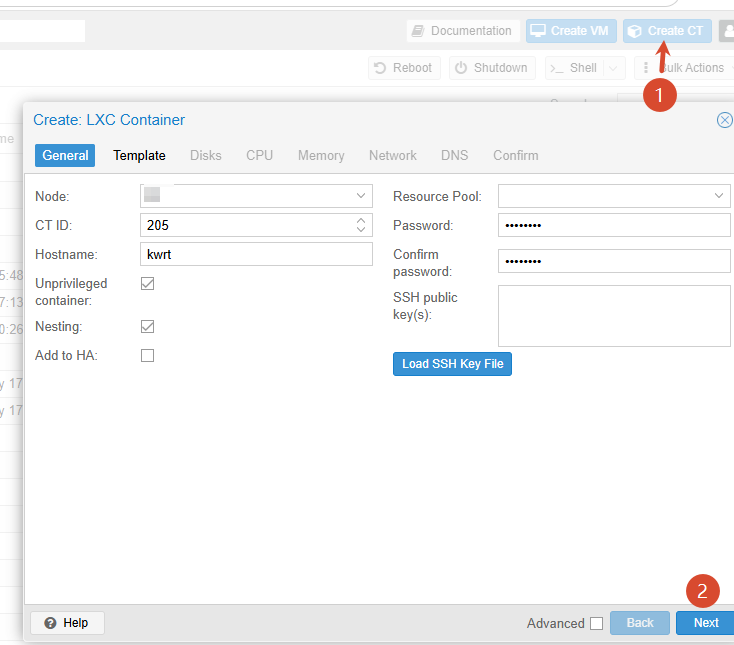Image resolution: width=734 pixels, height=645 pixels.
Task: Switch to the General tab
Action: pyautogui.click(x=65, y=155)
